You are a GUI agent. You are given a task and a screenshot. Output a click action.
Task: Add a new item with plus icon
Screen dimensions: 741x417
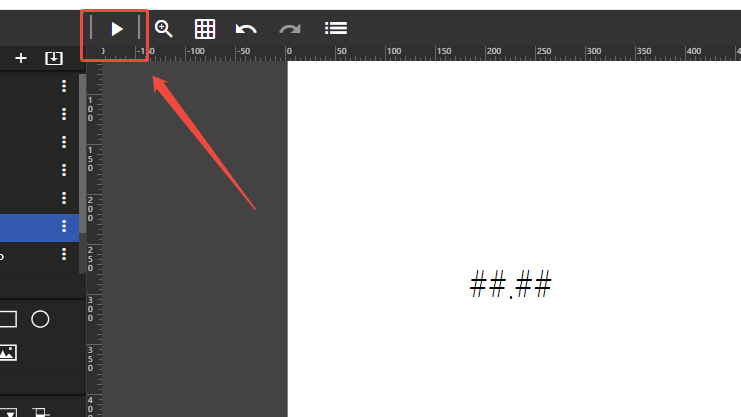(21, 58)
